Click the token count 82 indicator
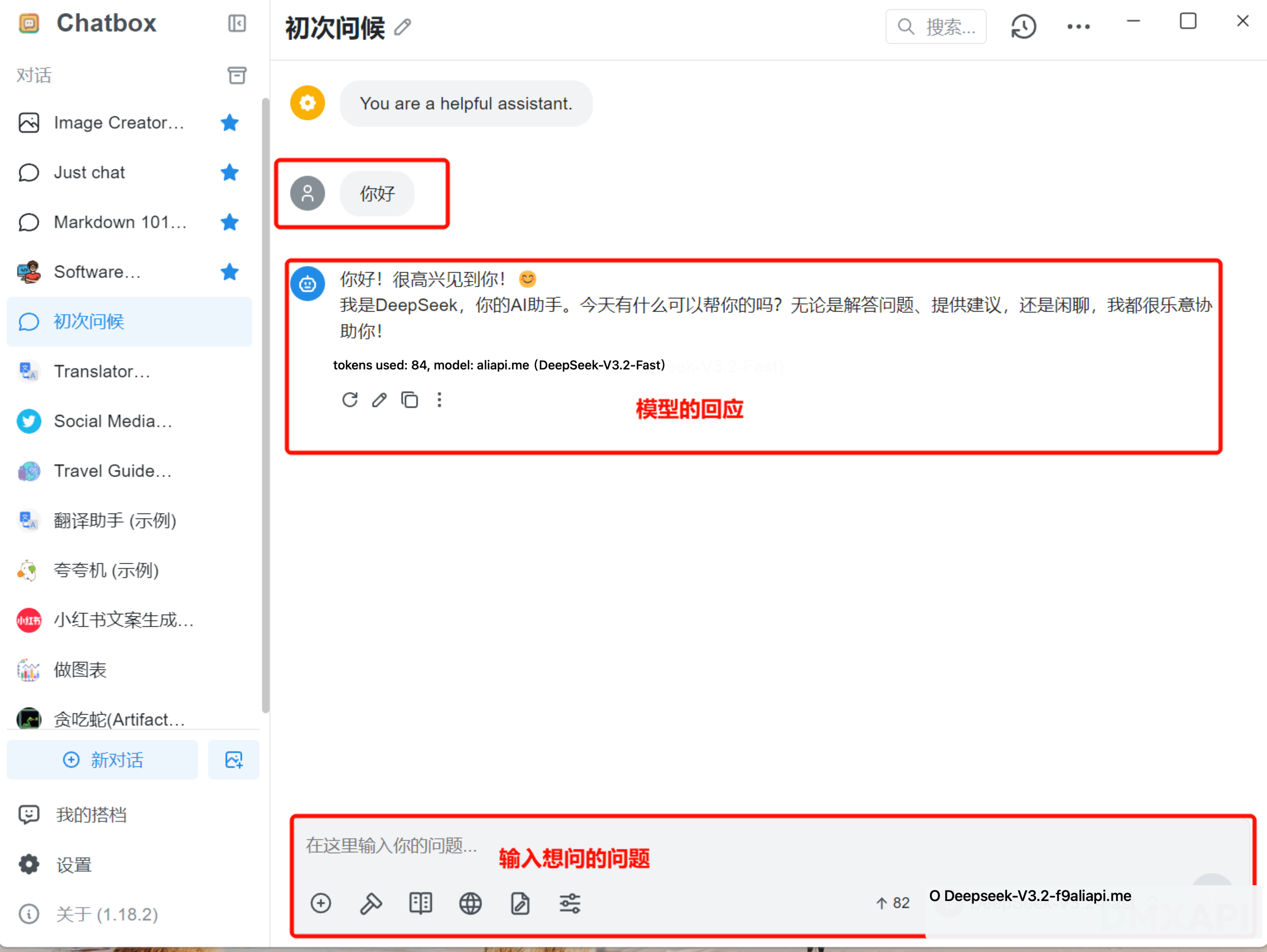This screenshot has width=1267, height=952. tap(893, 903)
